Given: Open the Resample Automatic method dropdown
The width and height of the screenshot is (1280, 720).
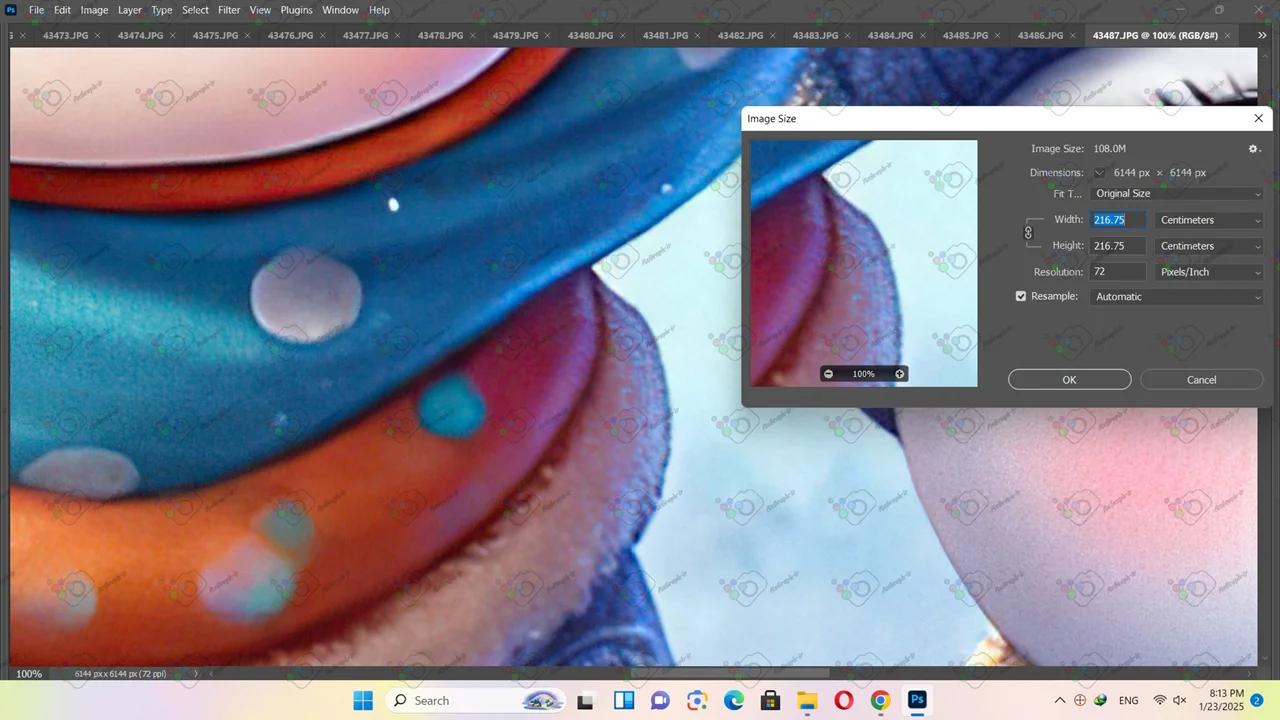Looking at the screenshot, I should tap(1177, 297).
